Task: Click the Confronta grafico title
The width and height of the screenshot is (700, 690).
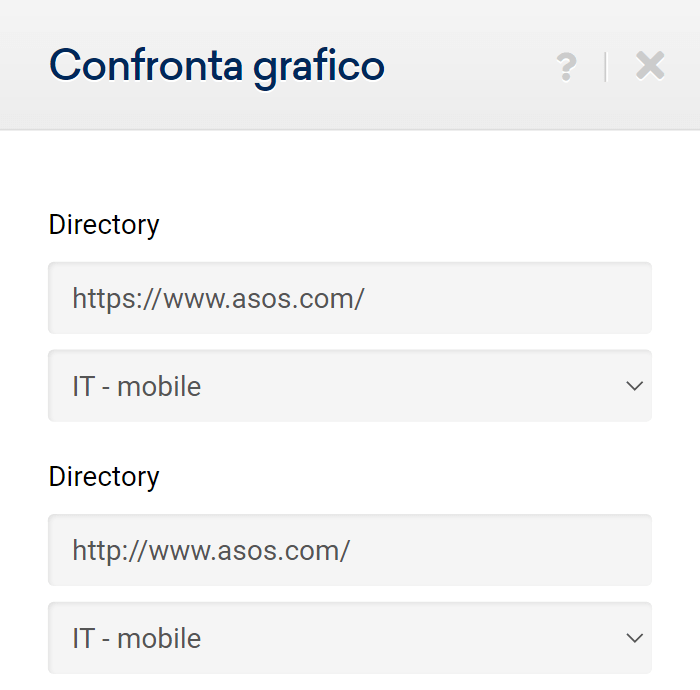Action: tap(217, 66)
